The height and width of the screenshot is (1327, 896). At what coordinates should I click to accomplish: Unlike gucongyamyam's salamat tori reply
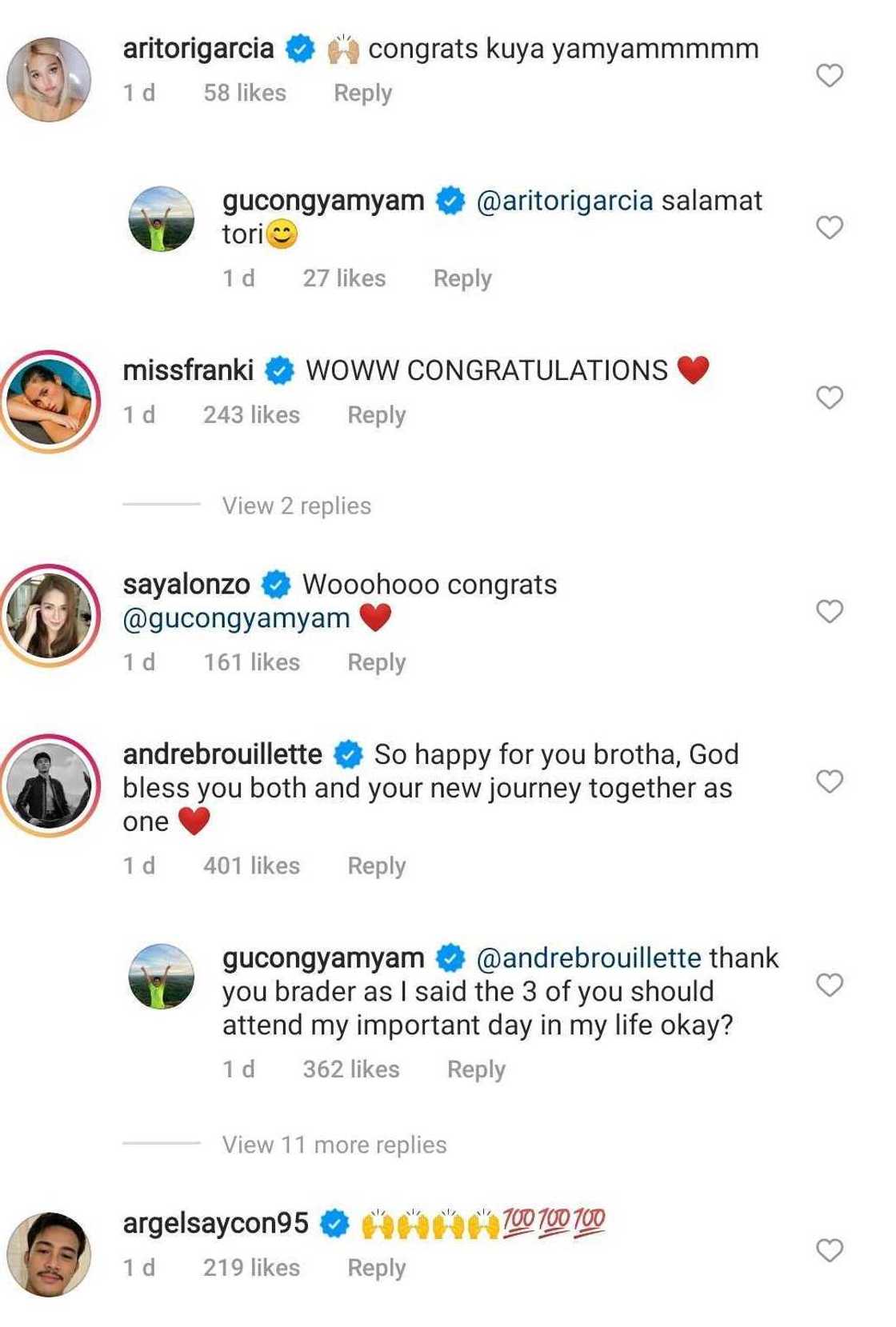coord(829,228)
